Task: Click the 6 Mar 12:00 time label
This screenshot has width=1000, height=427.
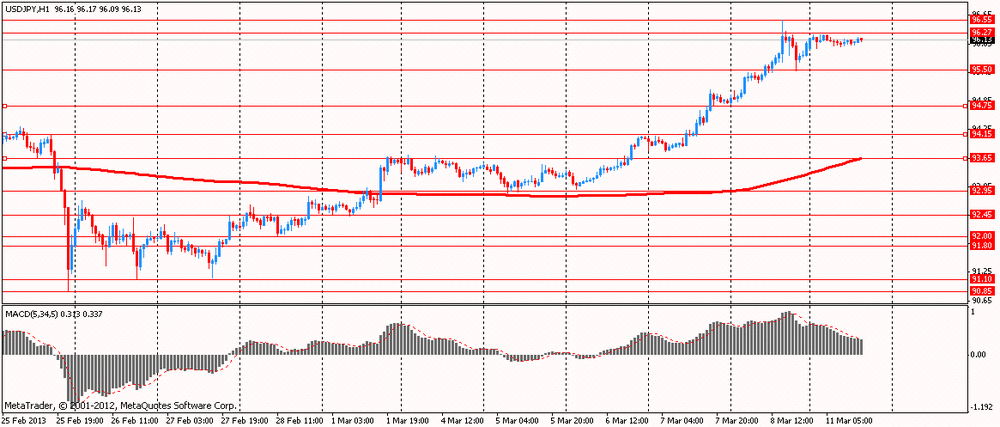Action: coord(629,421)
